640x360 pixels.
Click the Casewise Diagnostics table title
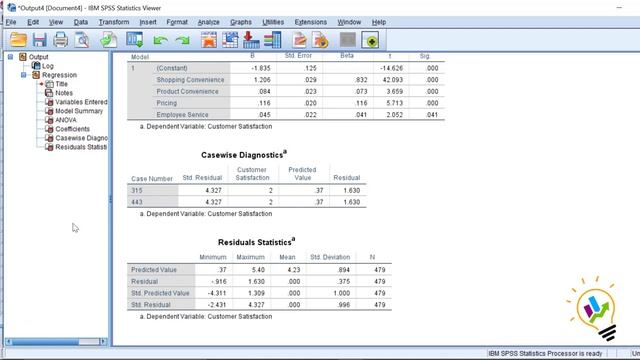(244, 155)
